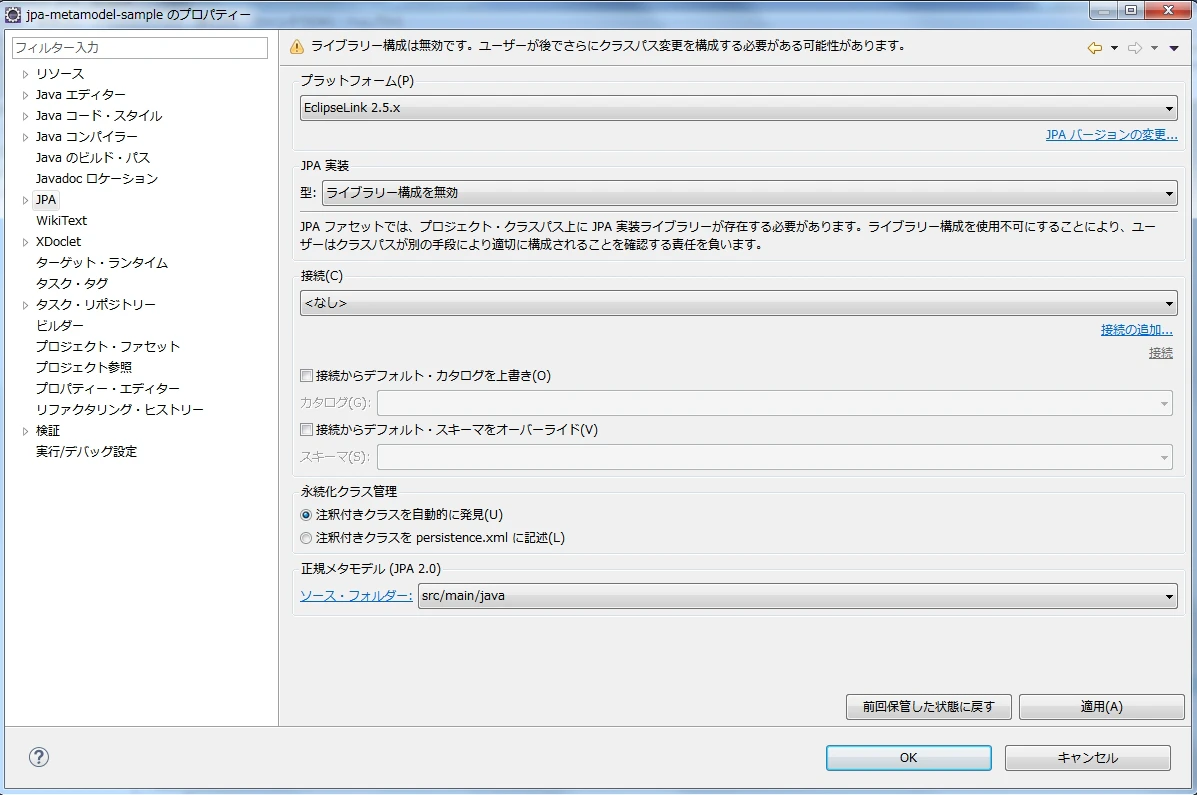This screenshot has height=795, width=1197.
Task: Click the back navigation arrow icon
Action: 1095,48
